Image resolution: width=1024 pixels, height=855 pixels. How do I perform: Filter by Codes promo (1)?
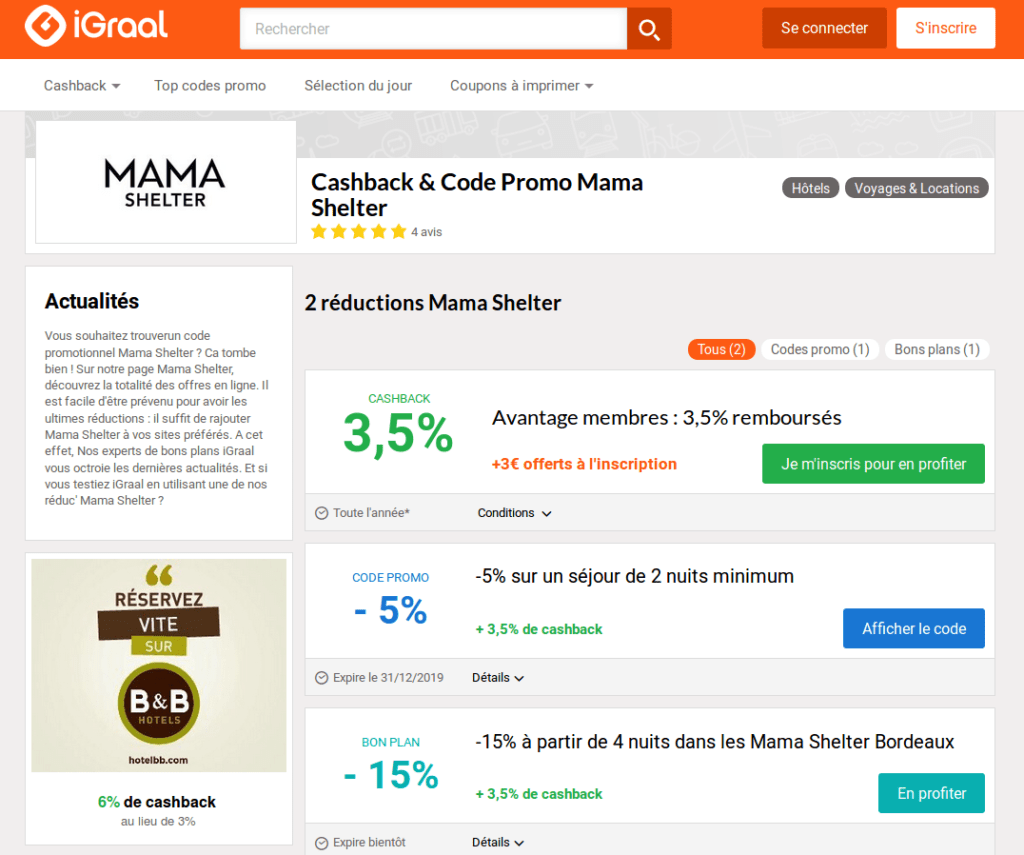pos(820,349)
